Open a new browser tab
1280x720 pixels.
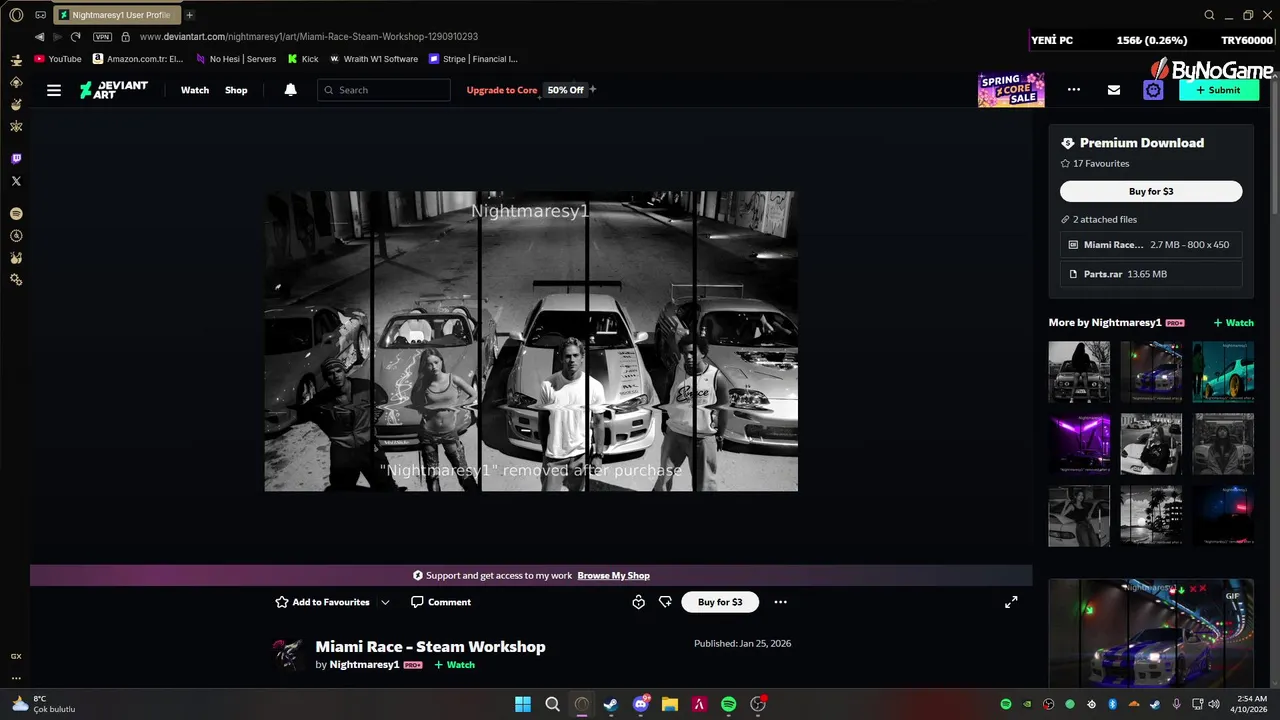click(189, 15)
